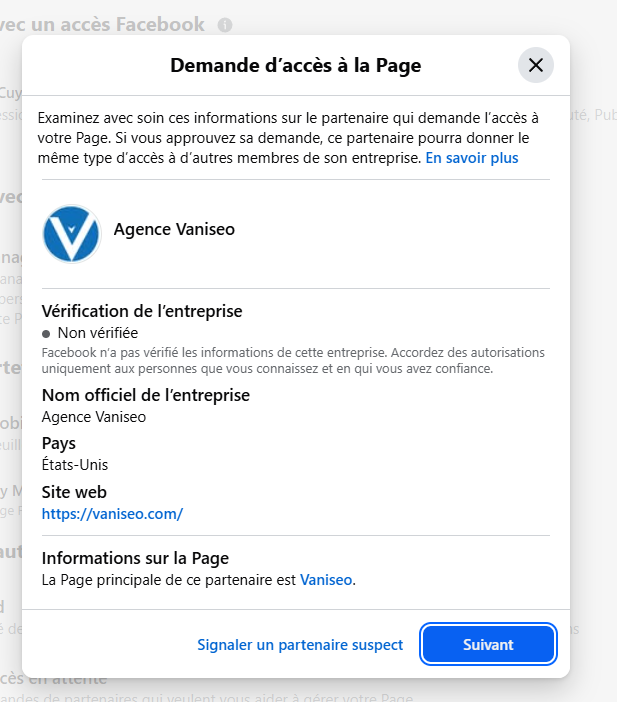
Task: Click the dialog title Demande d'accès à la Page
Action: point(295,66)
